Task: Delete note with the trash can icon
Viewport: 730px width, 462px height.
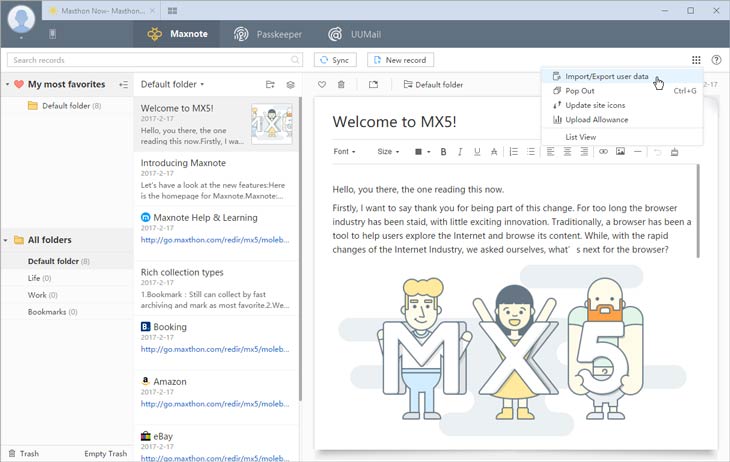Action: click(341, 84)
